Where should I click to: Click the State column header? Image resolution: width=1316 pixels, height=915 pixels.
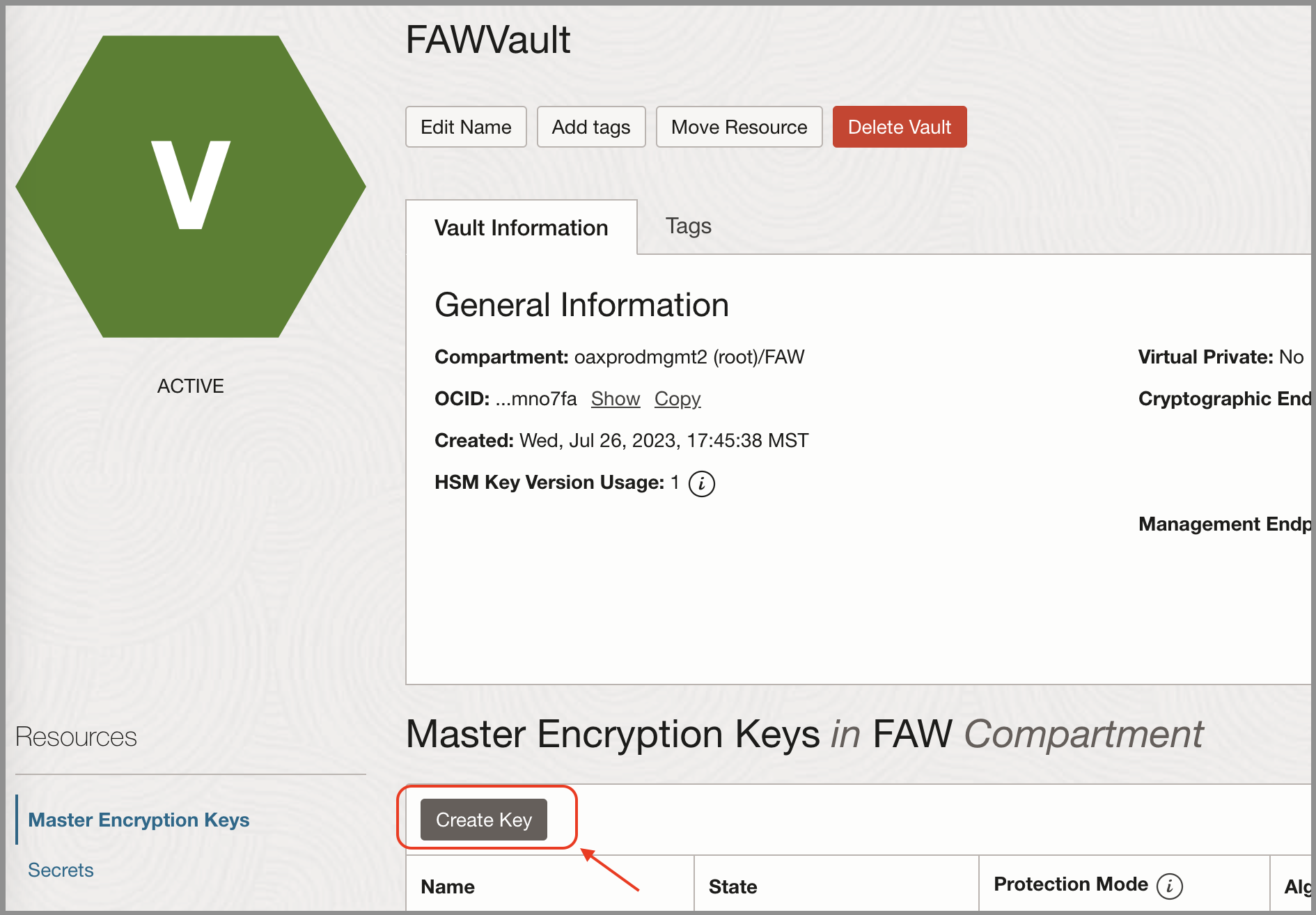(x=733, y=886)
